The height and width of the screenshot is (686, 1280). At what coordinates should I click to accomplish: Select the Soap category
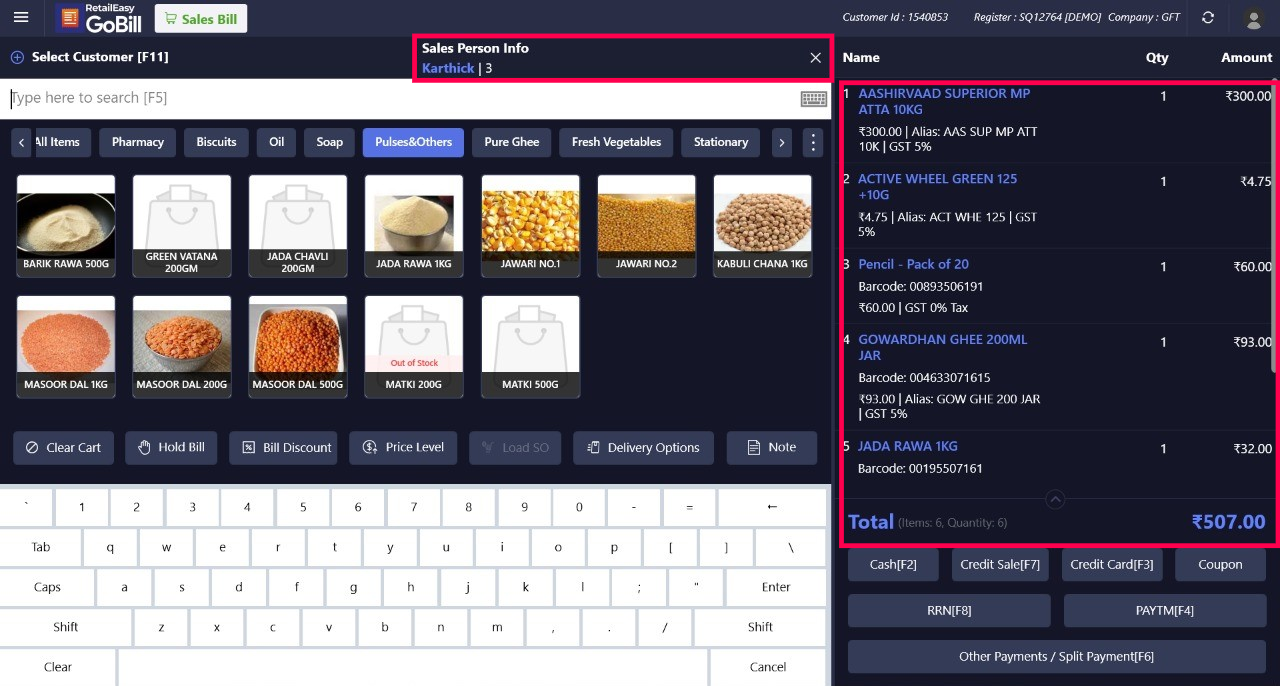click(330, 142)
